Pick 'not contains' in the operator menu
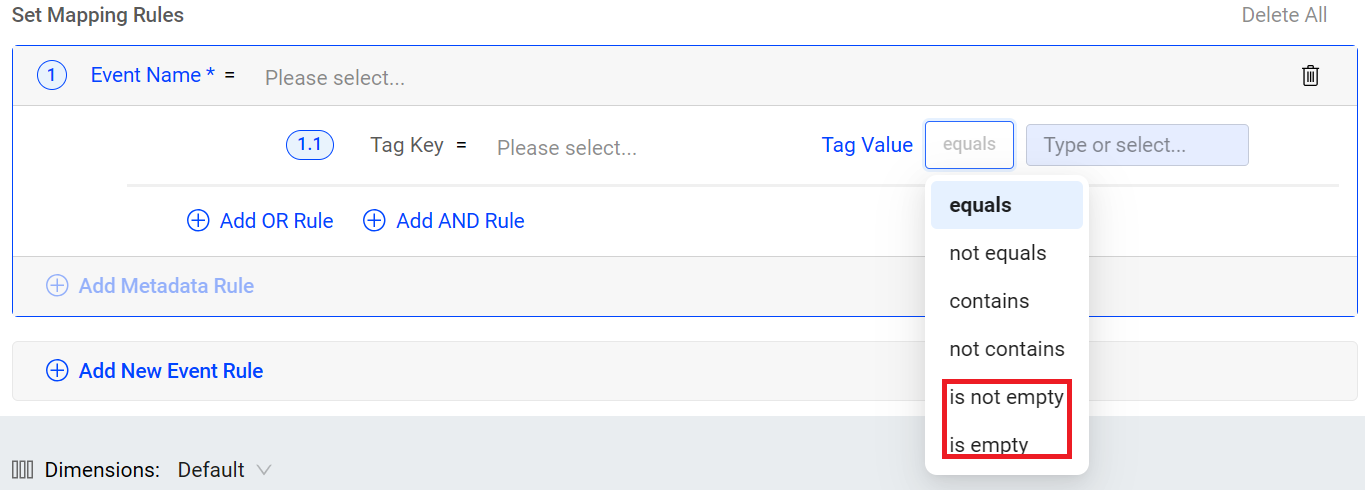 click(1007, 349)
